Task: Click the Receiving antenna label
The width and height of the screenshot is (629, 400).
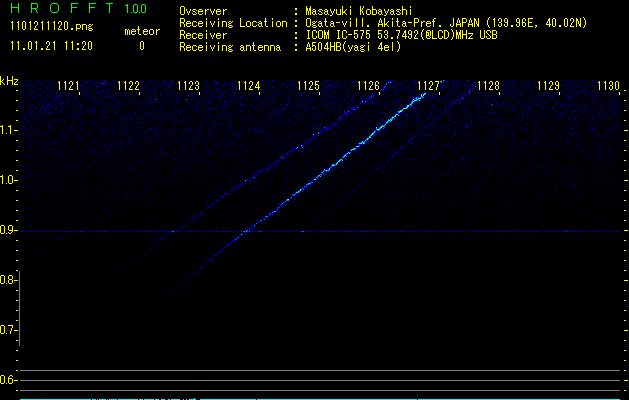Action: click(230, 47)
